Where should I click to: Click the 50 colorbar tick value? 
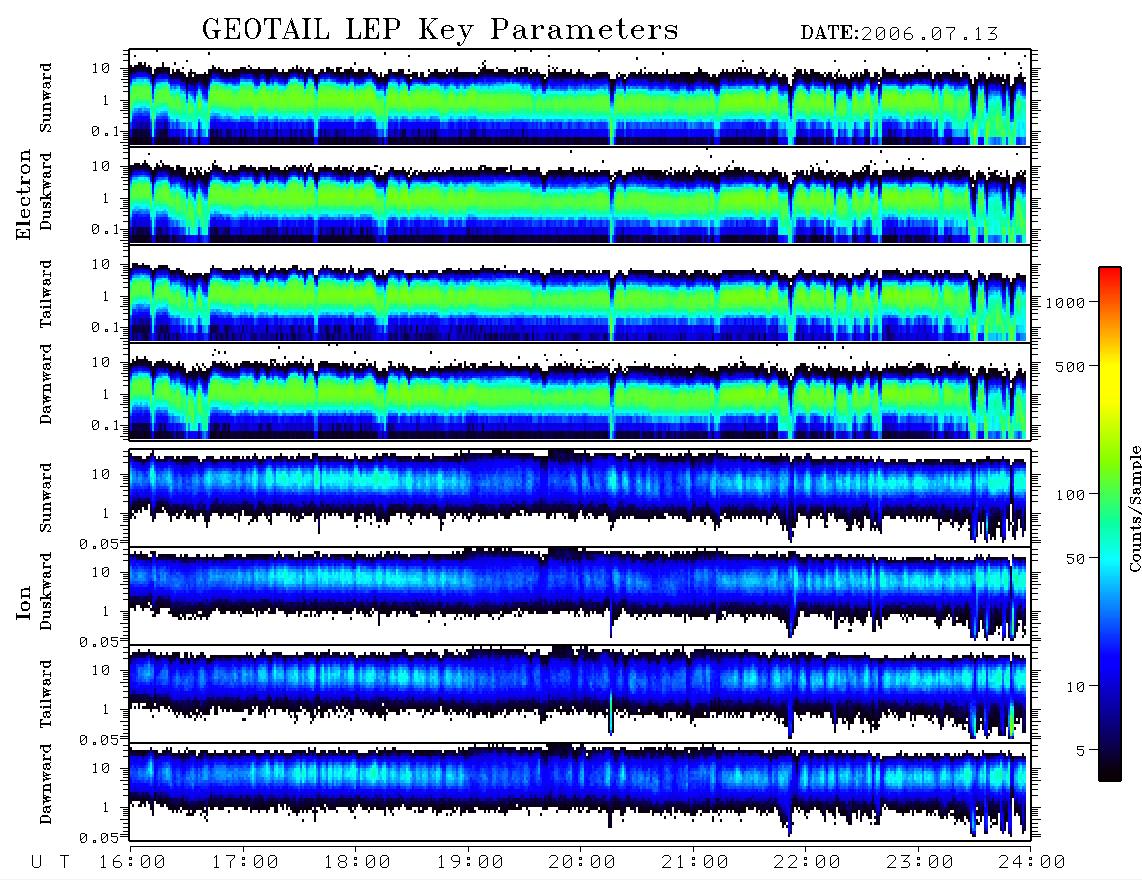coord(1075,559)
